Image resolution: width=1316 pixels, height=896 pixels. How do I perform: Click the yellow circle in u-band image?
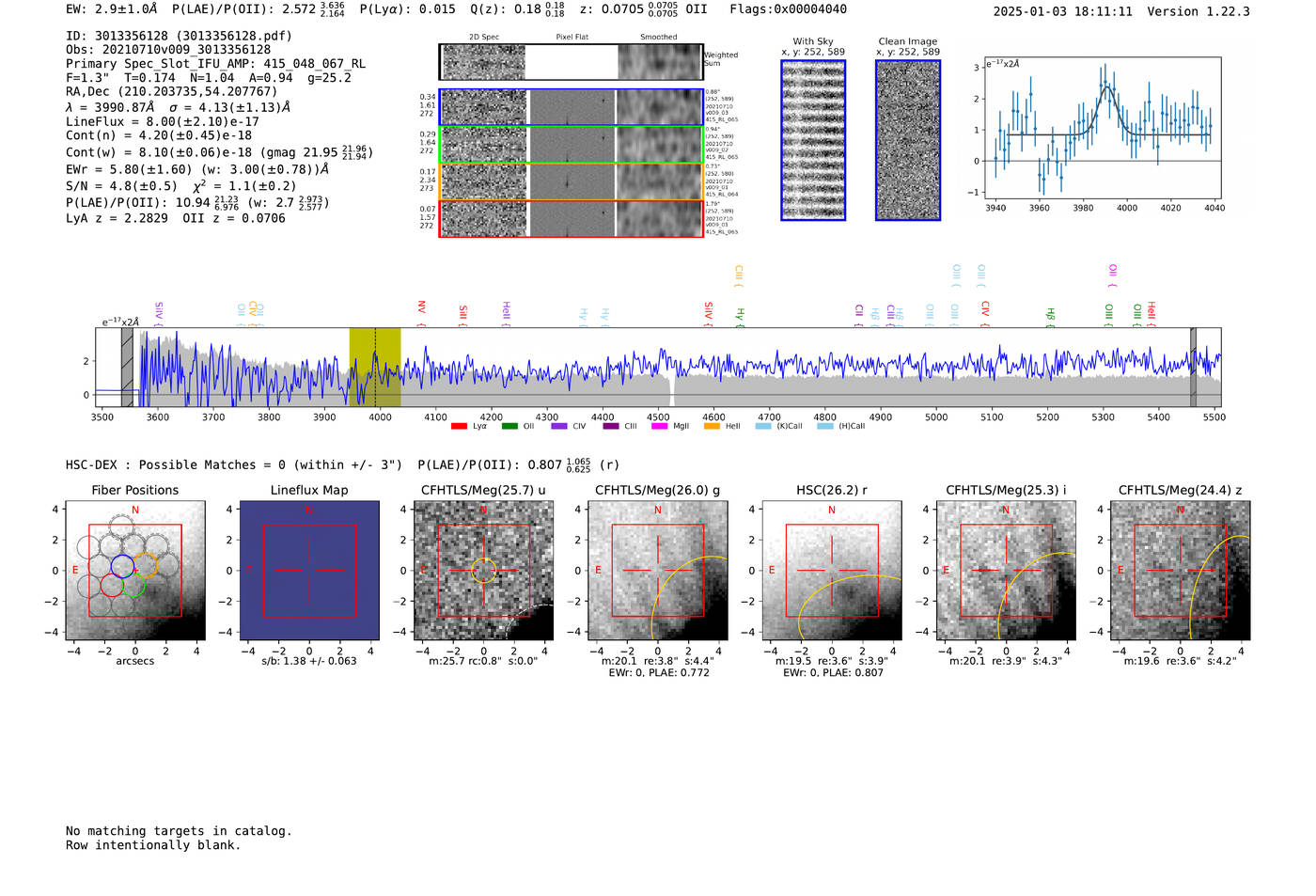pyautogui.click(x=483, y=571)
